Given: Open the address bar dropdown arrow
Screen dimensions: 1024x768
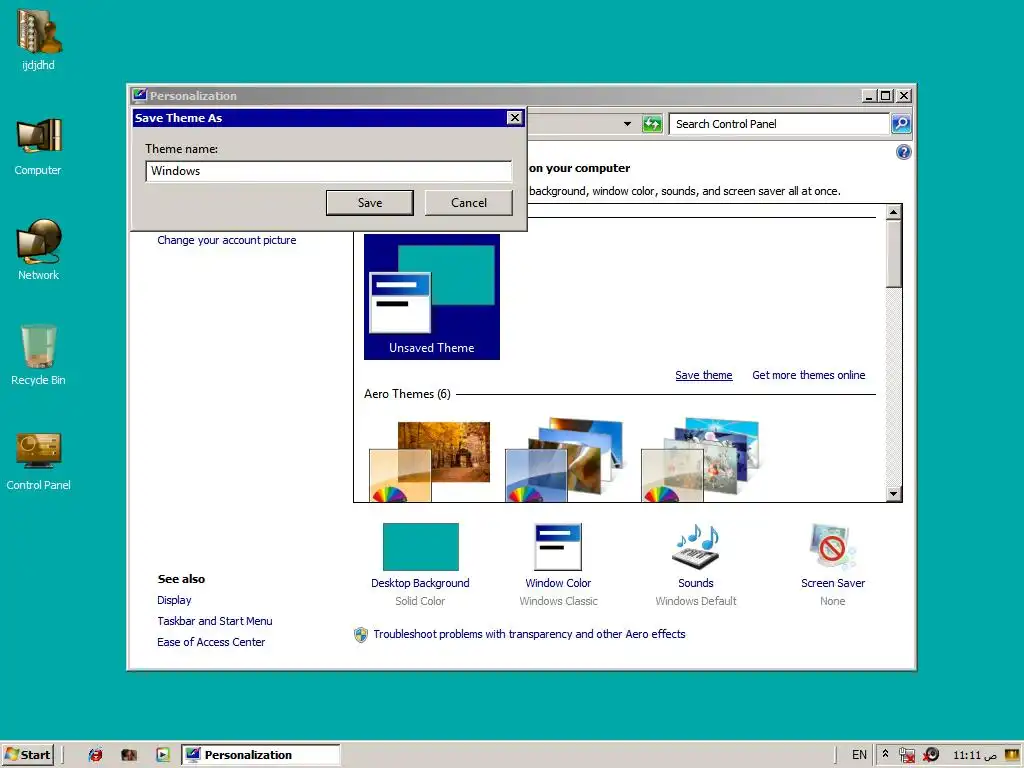Looking at the screenshot, I should click(x=628, y=123).
